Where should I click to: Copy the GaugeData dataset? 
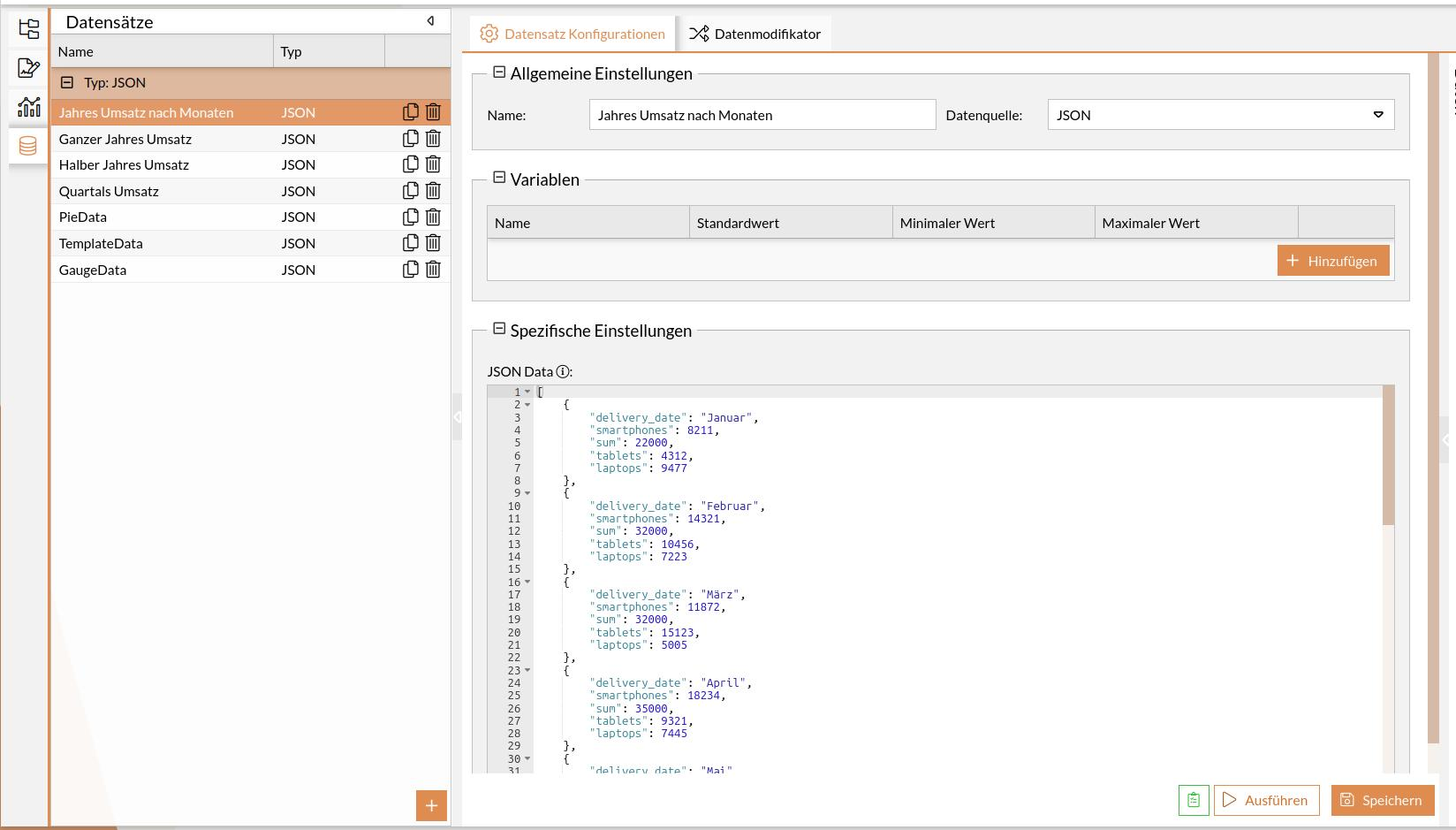[410, 270]
